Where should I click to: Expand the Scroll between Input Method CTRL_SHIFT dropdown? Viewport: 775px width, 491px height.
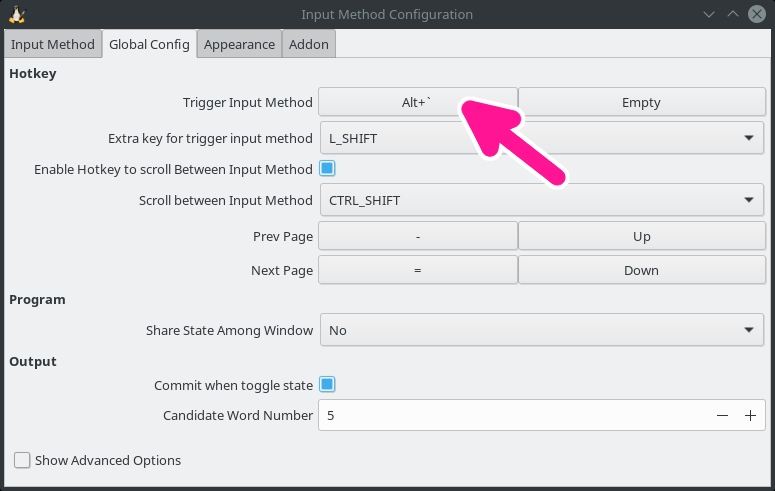click(x=541, y=200)
